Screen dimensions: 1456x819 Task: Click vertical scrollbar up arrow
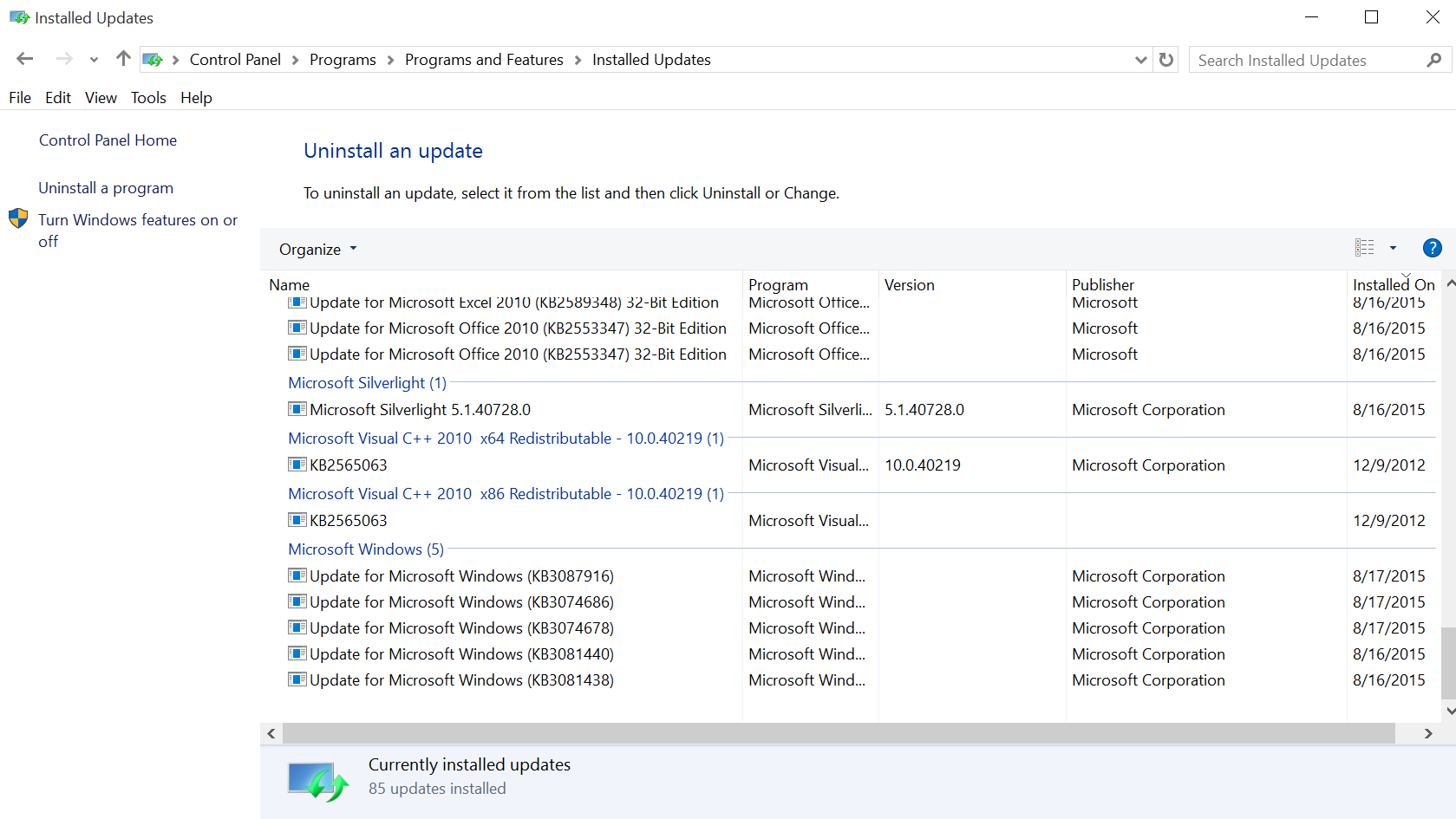(1449, 283)
